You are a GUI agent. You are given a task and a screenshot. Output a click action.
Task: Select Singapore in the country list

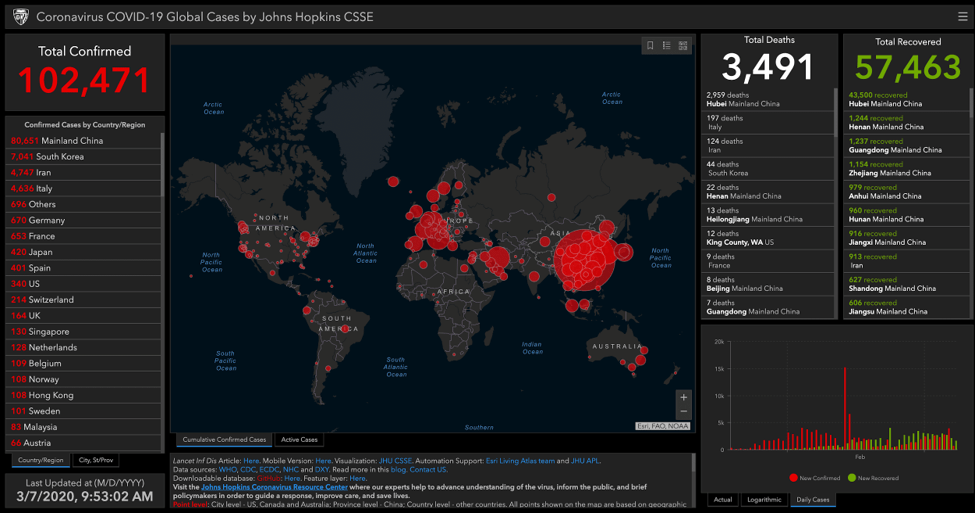point(83,331)
